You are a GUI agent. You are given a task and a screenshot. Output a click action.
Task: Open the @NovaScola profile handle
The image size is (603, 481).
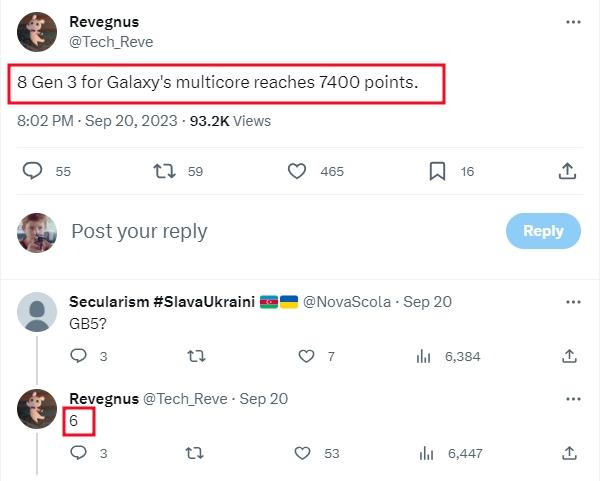pos(348,302)
